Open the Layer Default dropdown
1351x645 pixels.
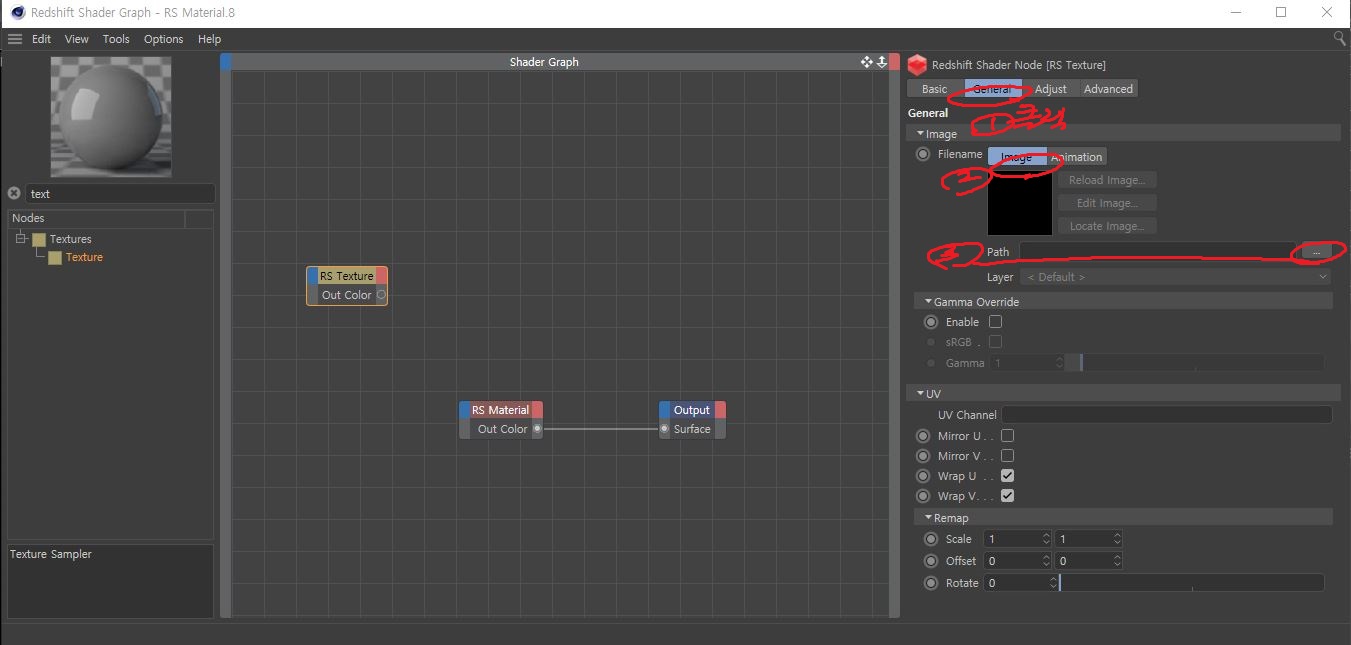coord(1175,277)
